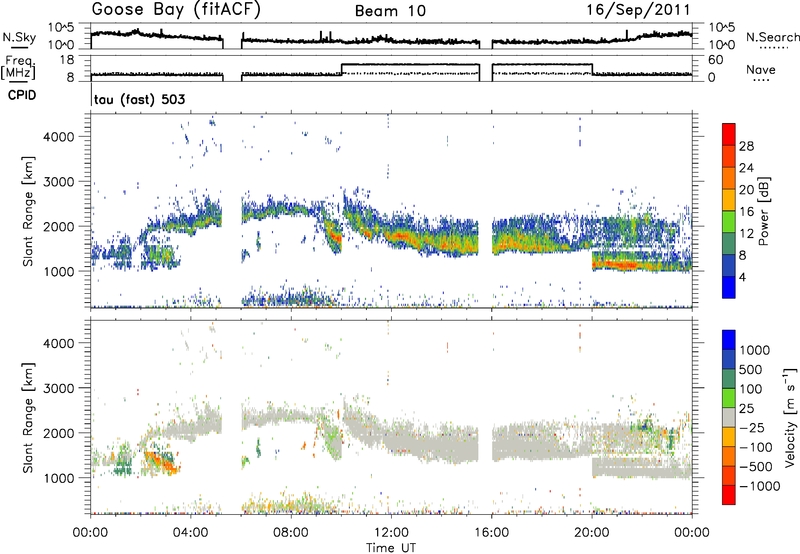Select the '-500' label on Velocity colorbar

pos(756,467)
